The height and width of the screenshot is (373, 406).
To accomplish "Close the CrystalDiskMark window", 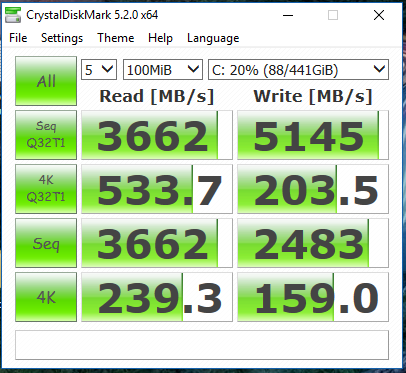I will 379,15.
